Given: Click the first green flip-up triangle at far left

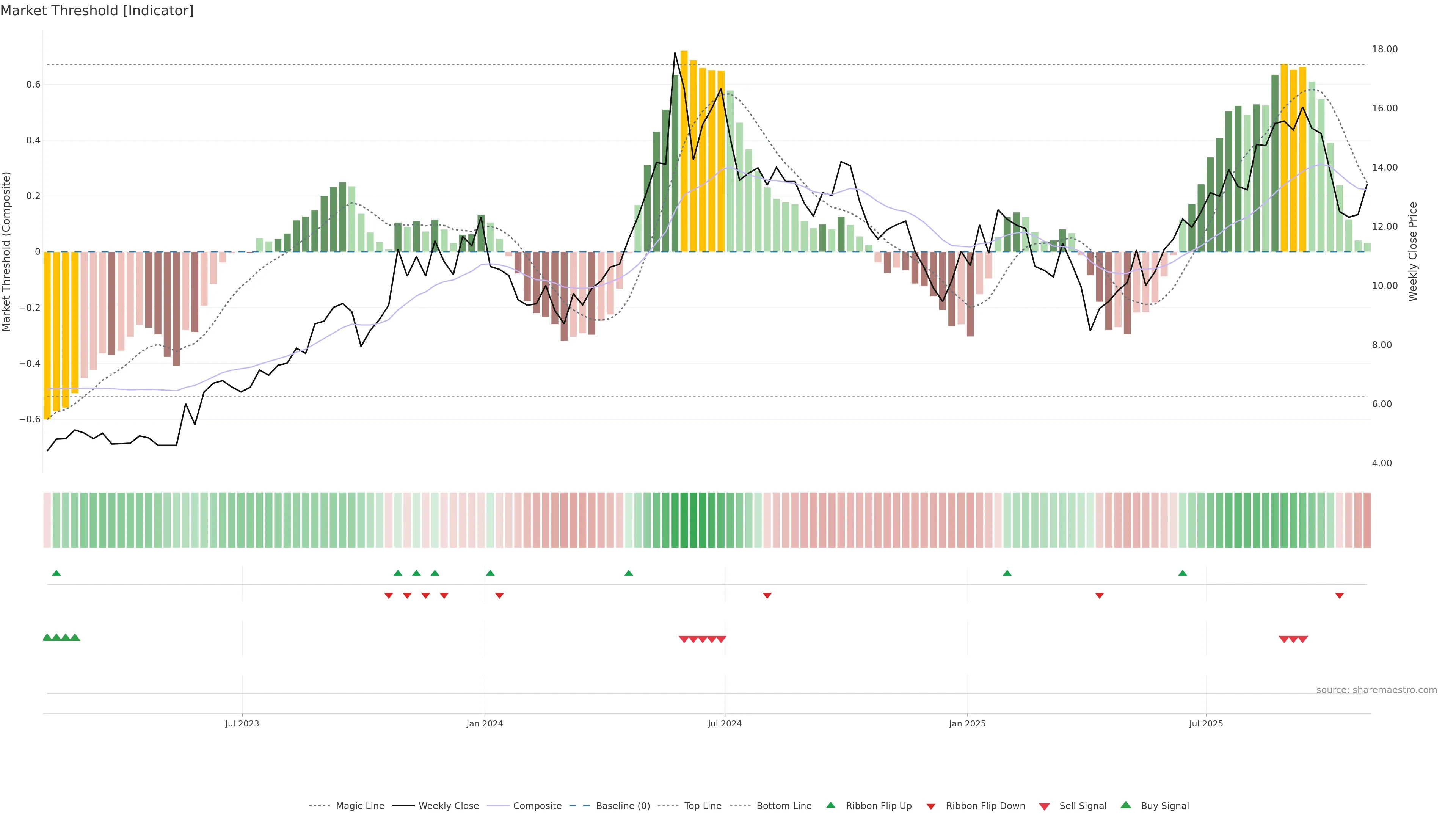Looking at the screenshot, I should click(x=56, y=573).
